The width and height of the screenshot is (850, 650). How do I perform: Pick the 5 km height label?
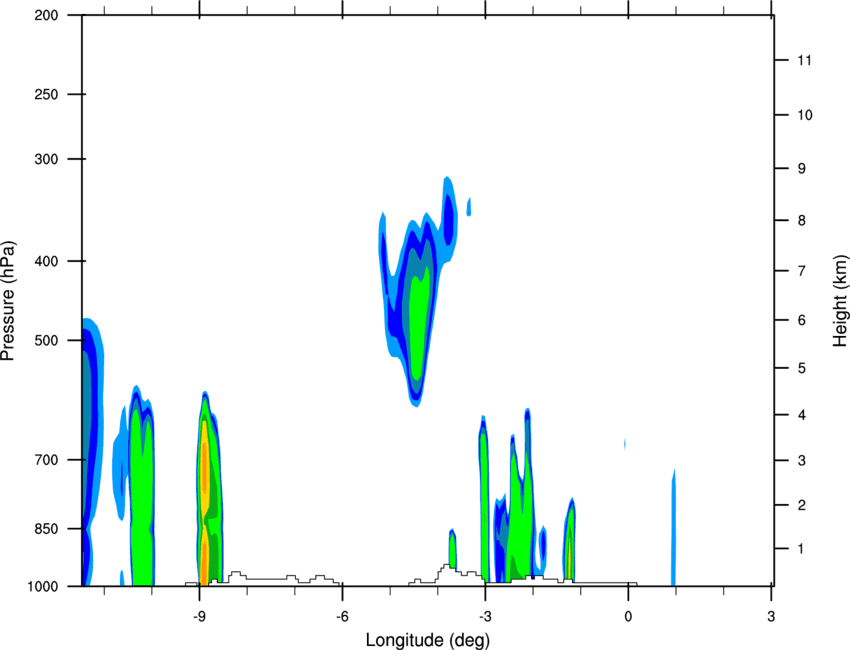point(801,368)
